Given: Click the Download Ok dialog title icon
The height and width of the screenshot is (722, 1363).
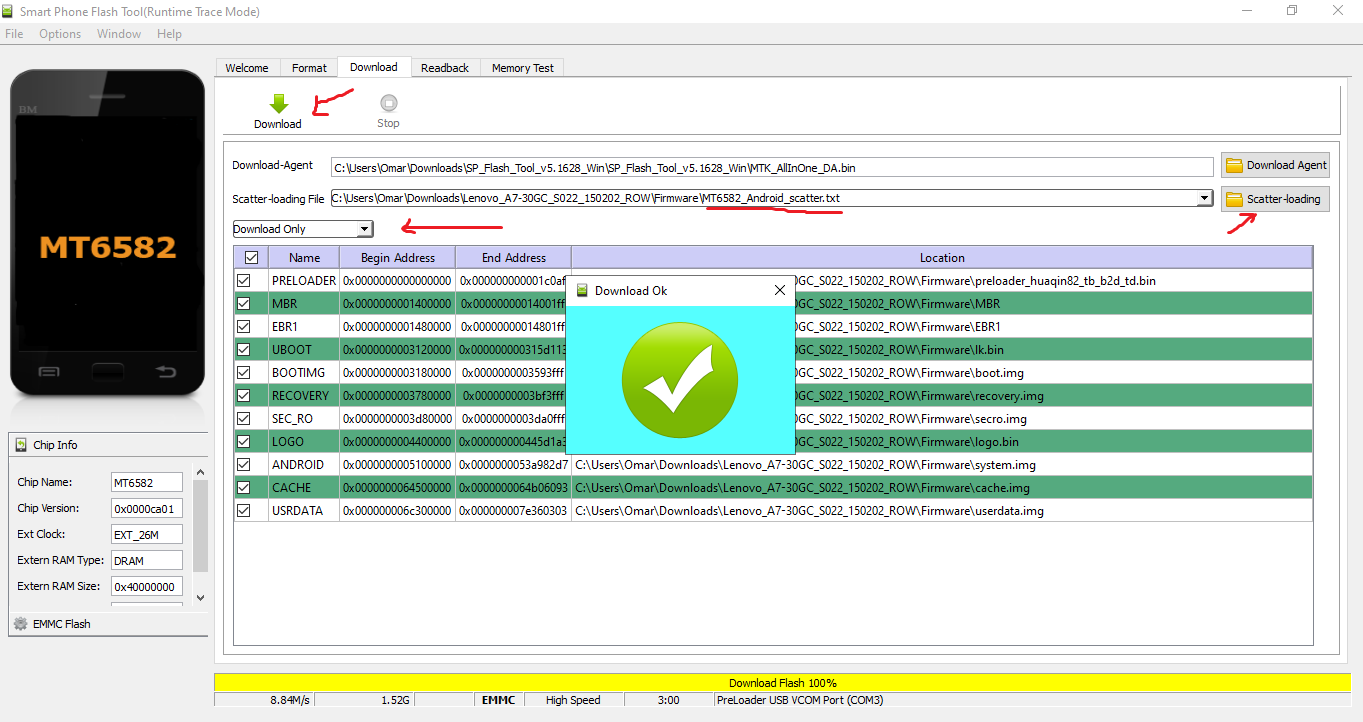Looking at the screenshot, I should pyautogui.click(x=582, y=291).
